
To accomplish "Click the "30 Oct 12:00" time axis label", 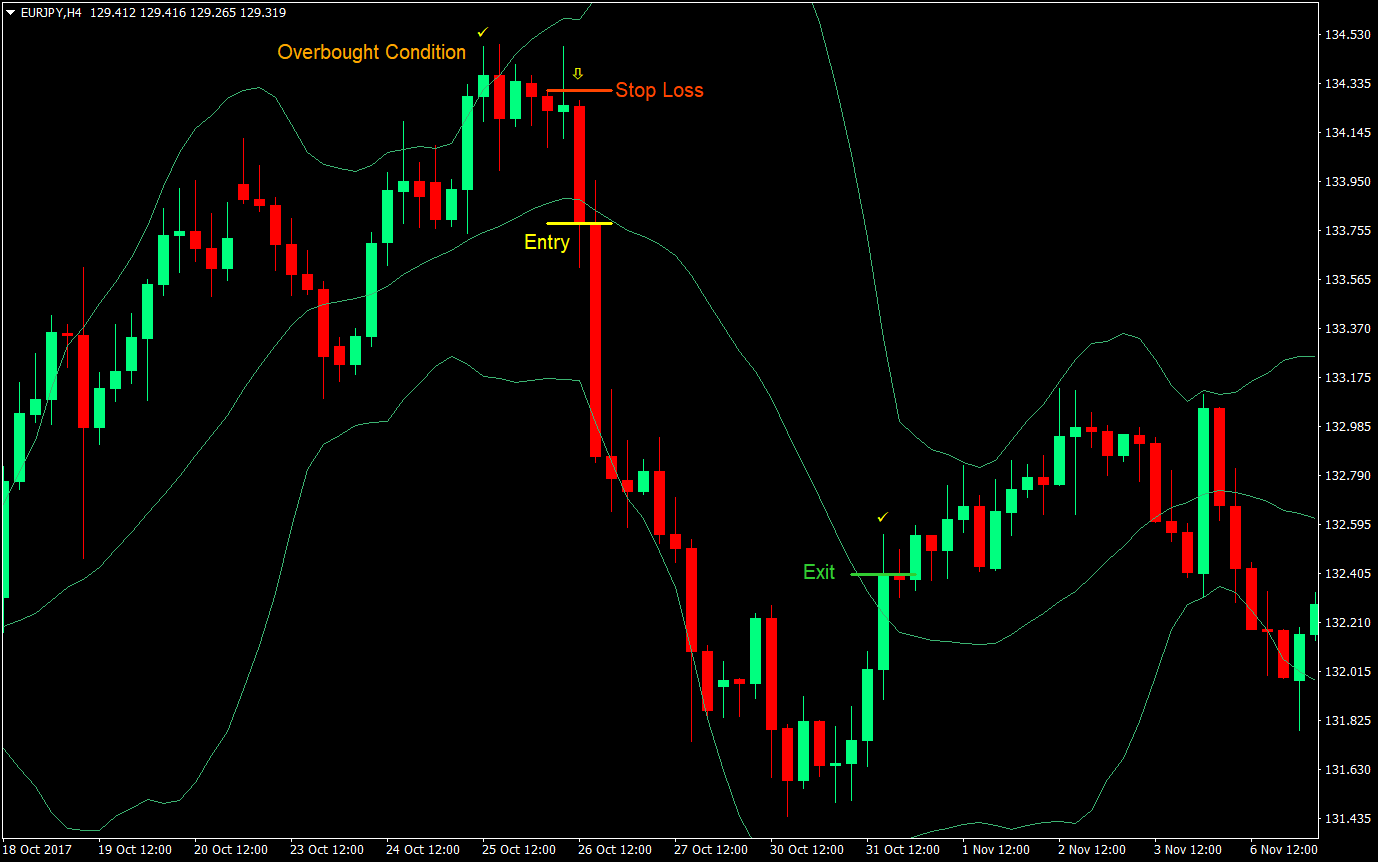I will pos(807,850).
